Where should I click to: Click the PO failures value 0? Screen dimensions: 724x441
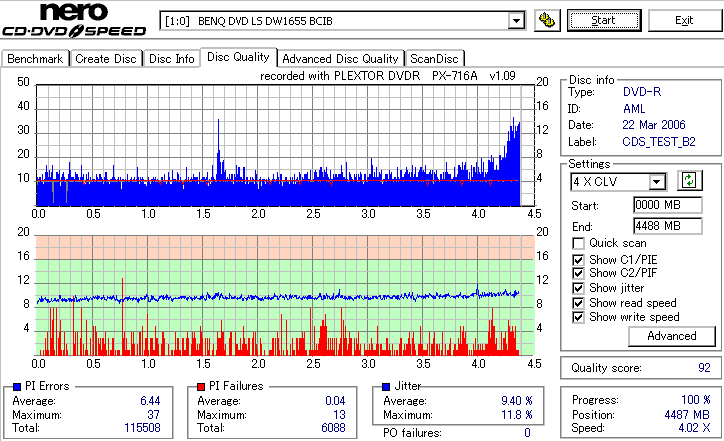(527, 433)
